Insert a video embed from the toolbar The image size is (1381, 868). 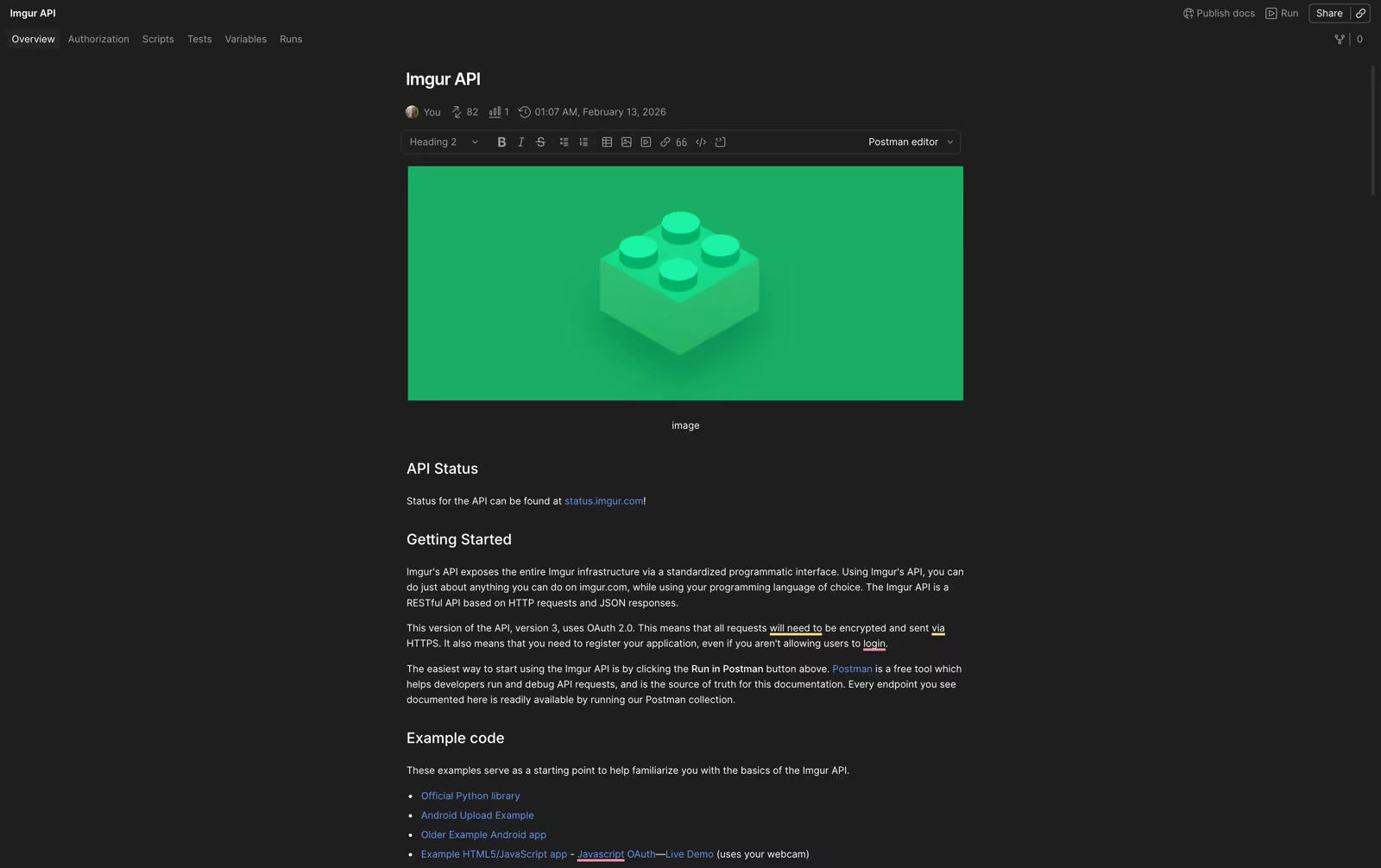click(646, 142)
